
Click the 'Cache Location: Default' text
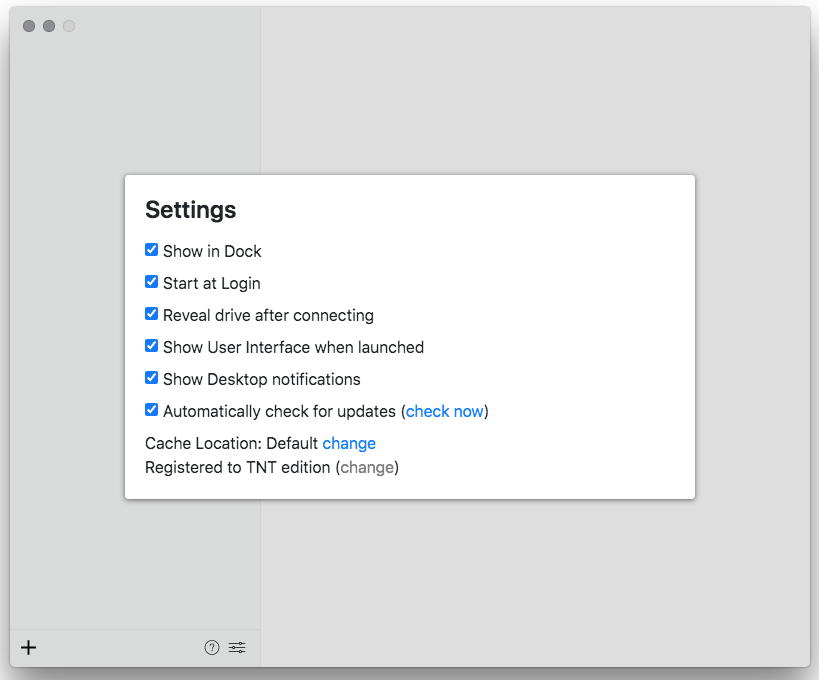point(231,443)
